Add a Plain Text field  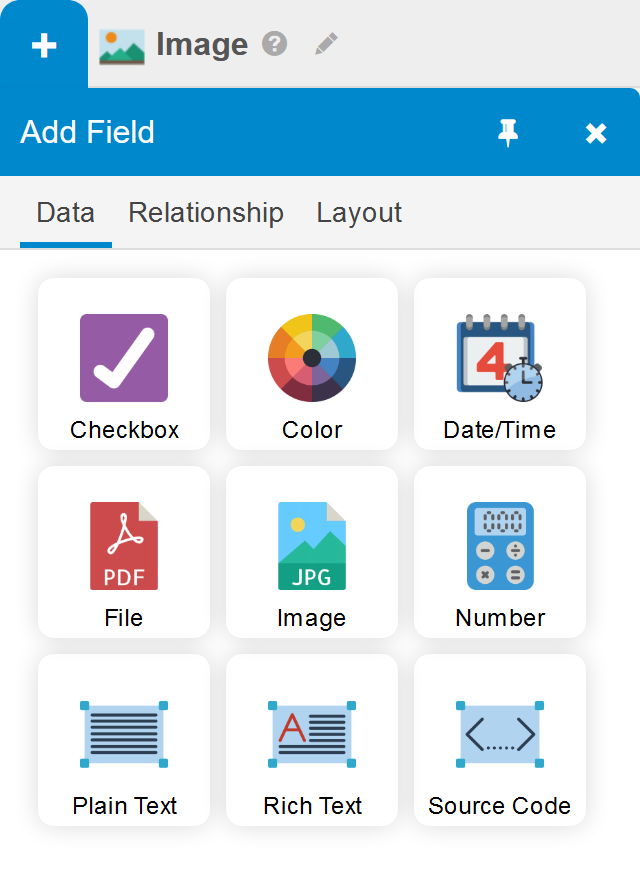124,740
